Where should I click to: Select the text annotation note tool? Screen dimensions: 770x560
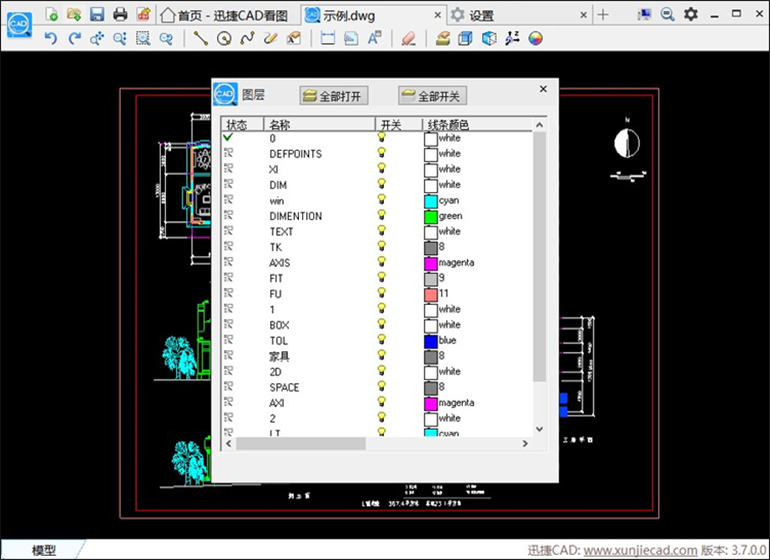tap(294, 38)
